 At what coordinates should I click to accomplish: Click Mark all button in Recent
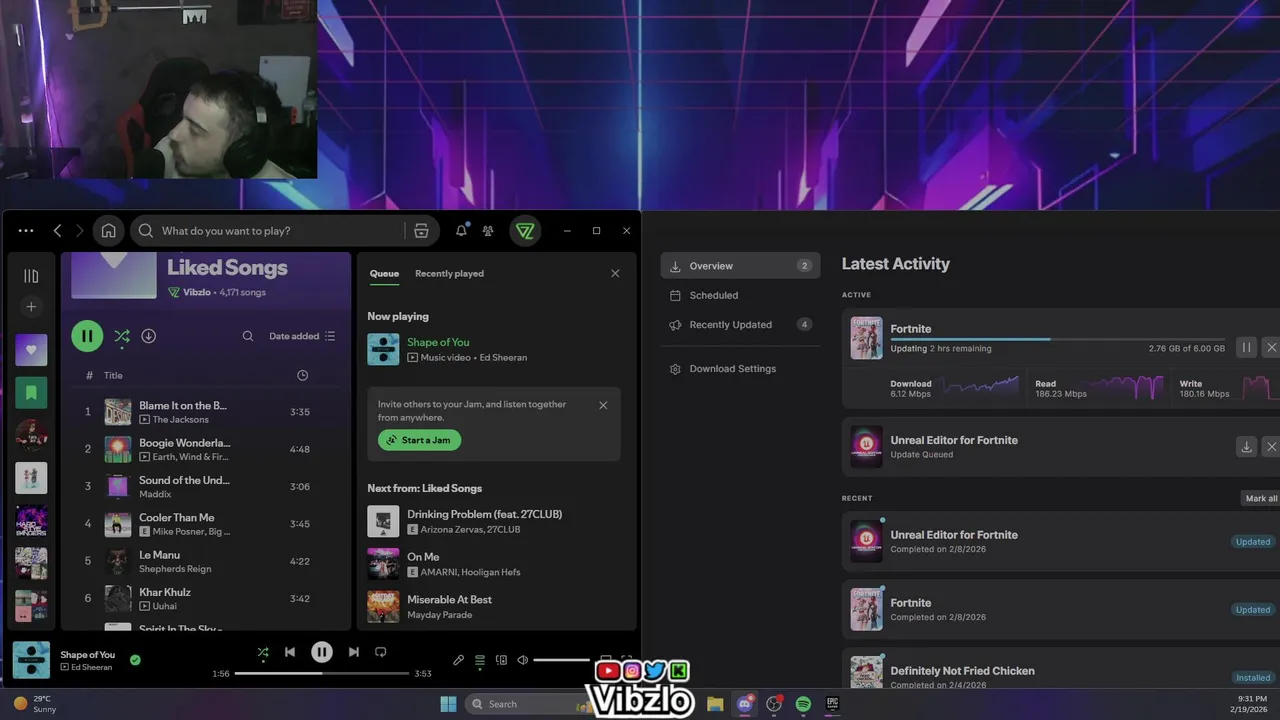tap(1261, 498)
